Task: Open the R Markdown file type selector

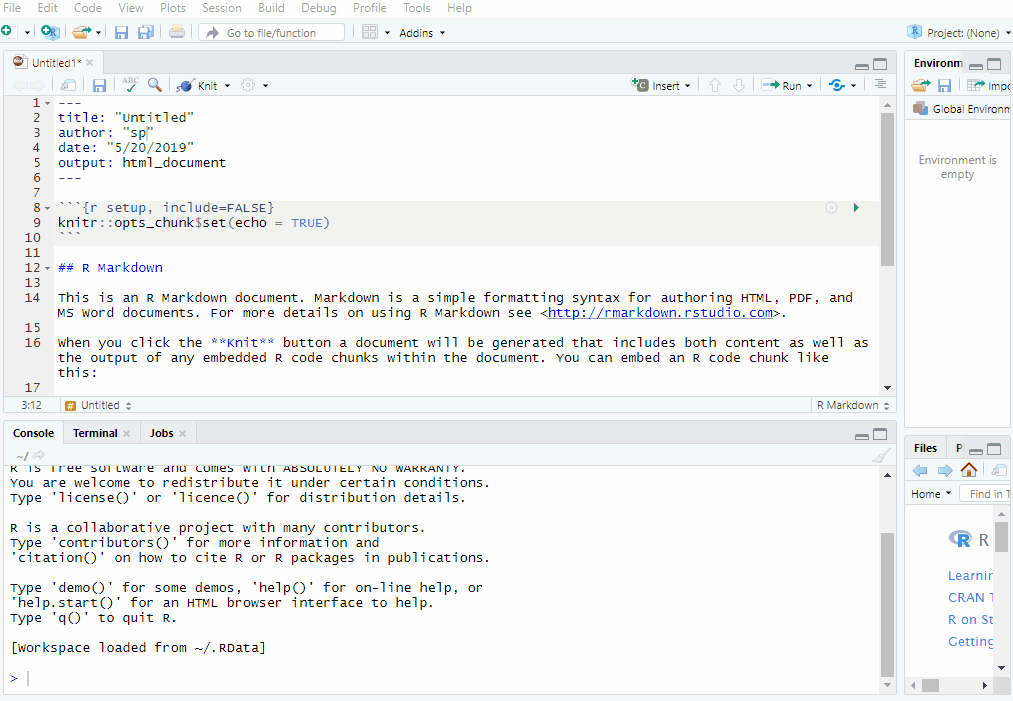Action: click(x=853, y=405)
